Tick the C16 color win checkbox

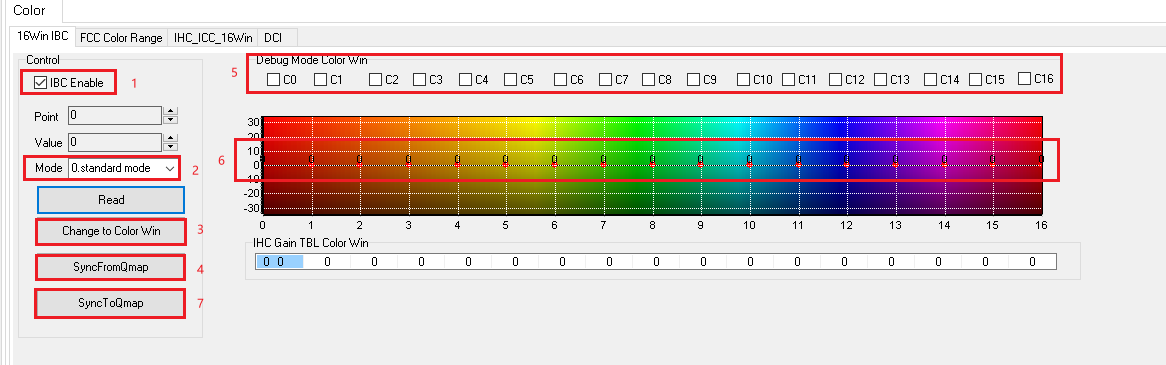tap(1025, 78)
